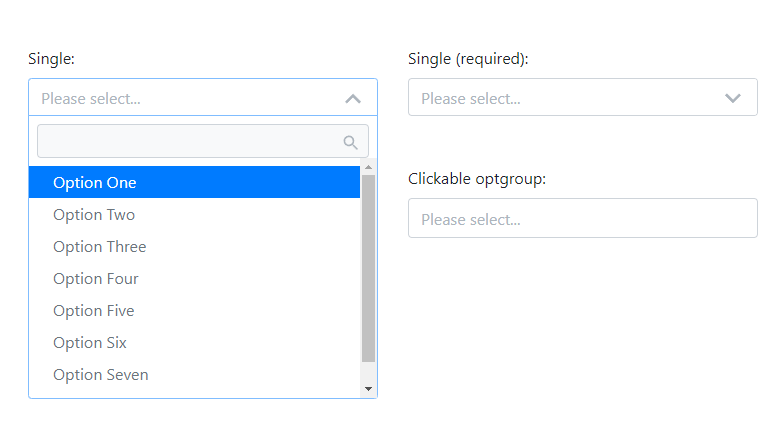768x443 pixels.
Task: Click the scrollbar up arrow
Action: point(368,168)
